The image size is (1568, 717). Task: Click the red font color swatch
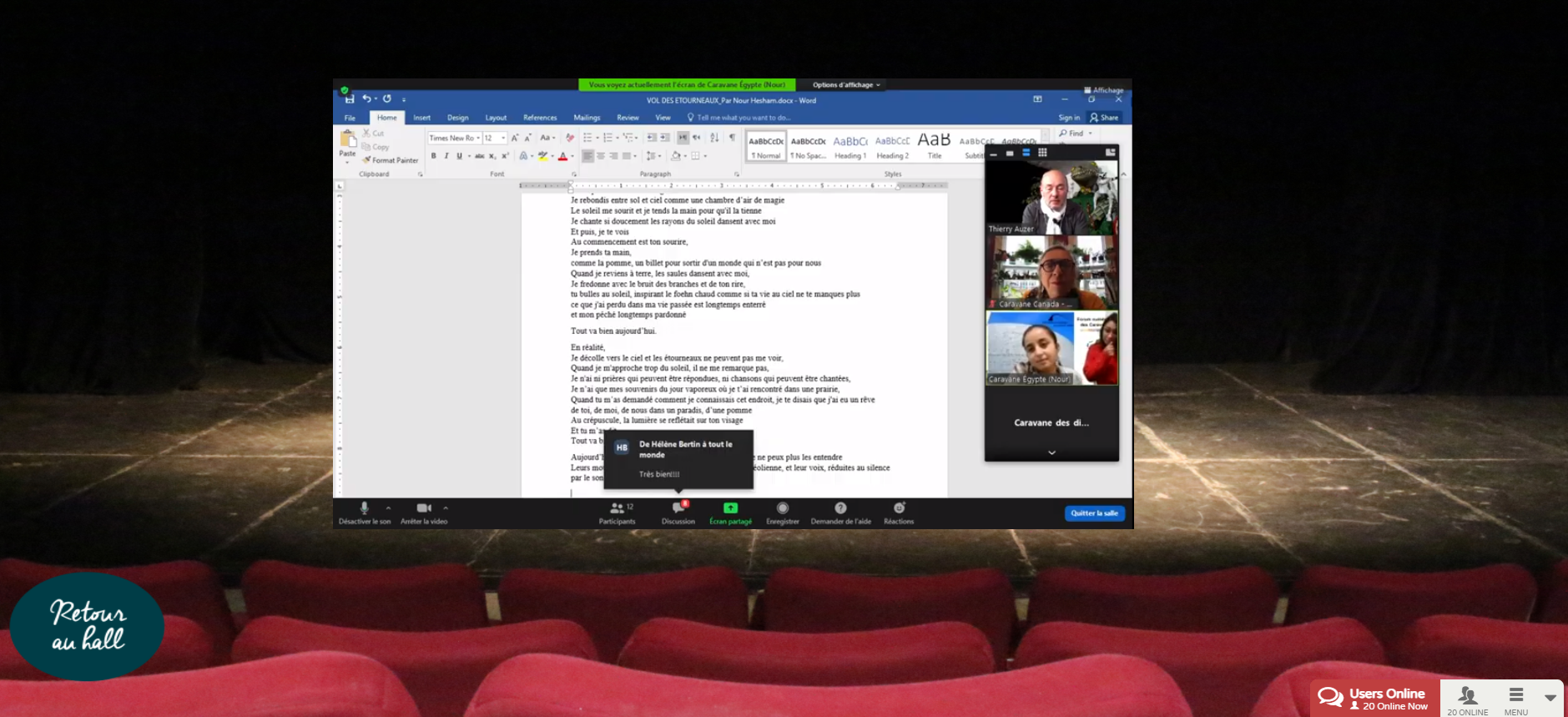563,157
